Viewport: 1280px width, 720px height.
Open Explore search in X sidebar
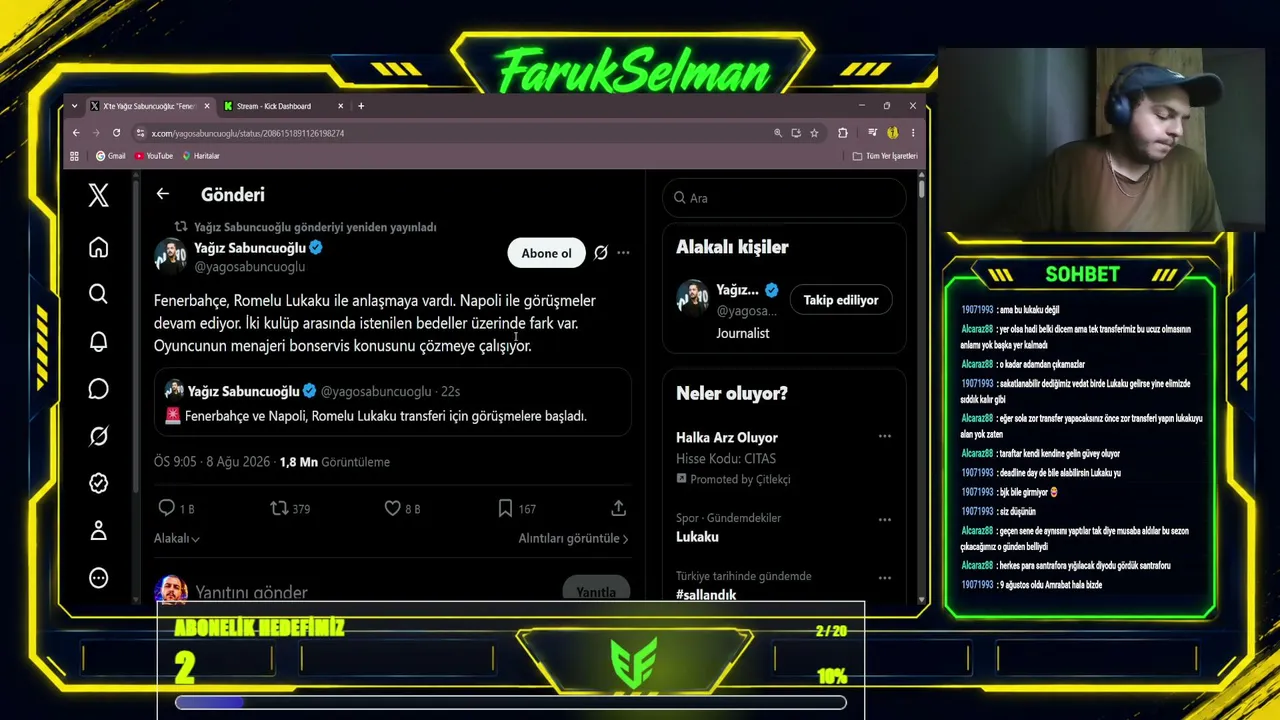coord(98,294)
